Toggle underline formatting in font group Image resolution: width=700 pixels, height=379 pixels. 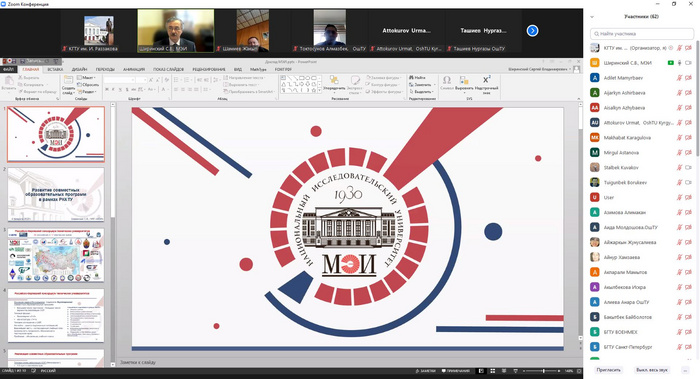120,89
